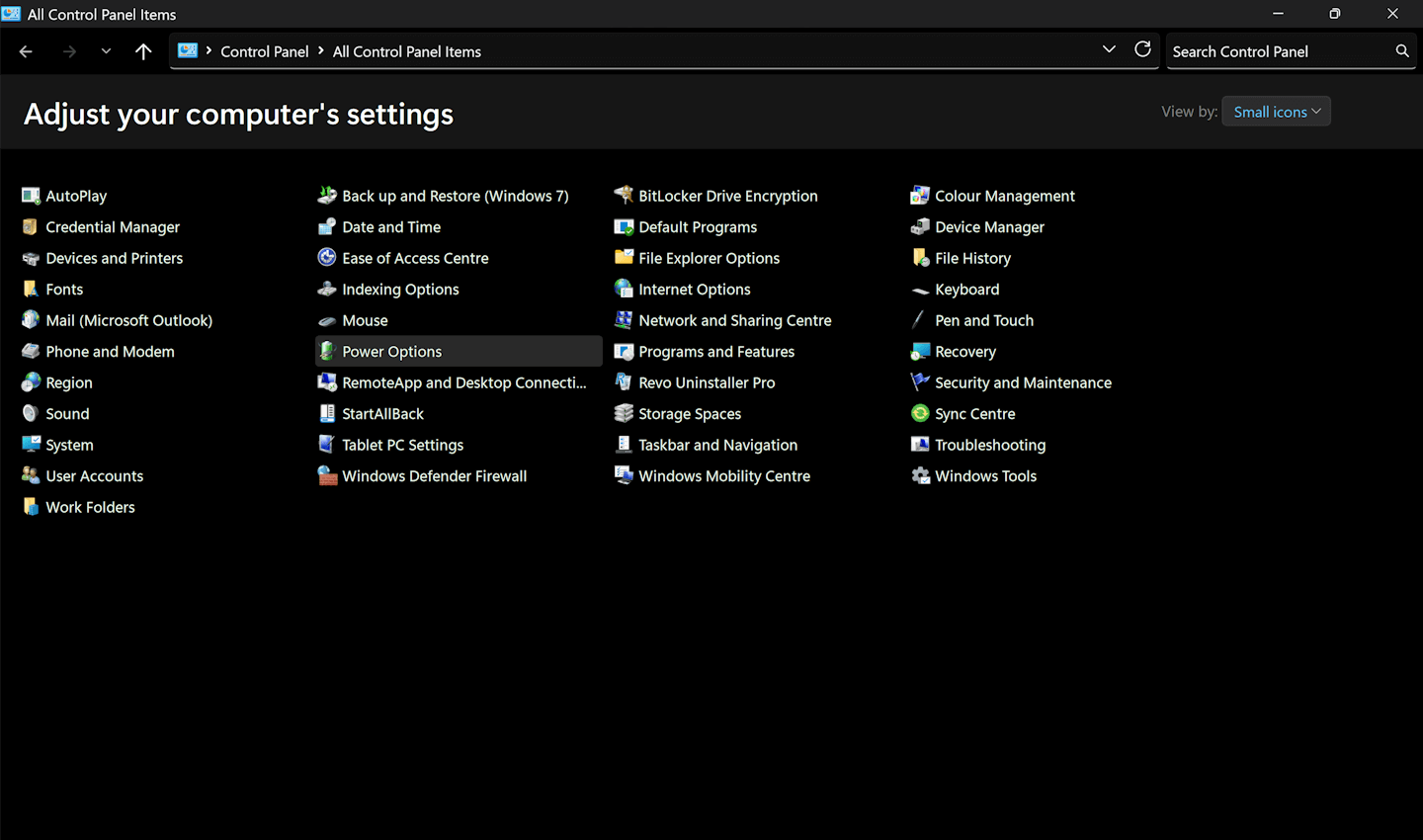The image size is (1423, 840).
Task: Refresh the Control Panel view
Action: tap(1142, 50)
